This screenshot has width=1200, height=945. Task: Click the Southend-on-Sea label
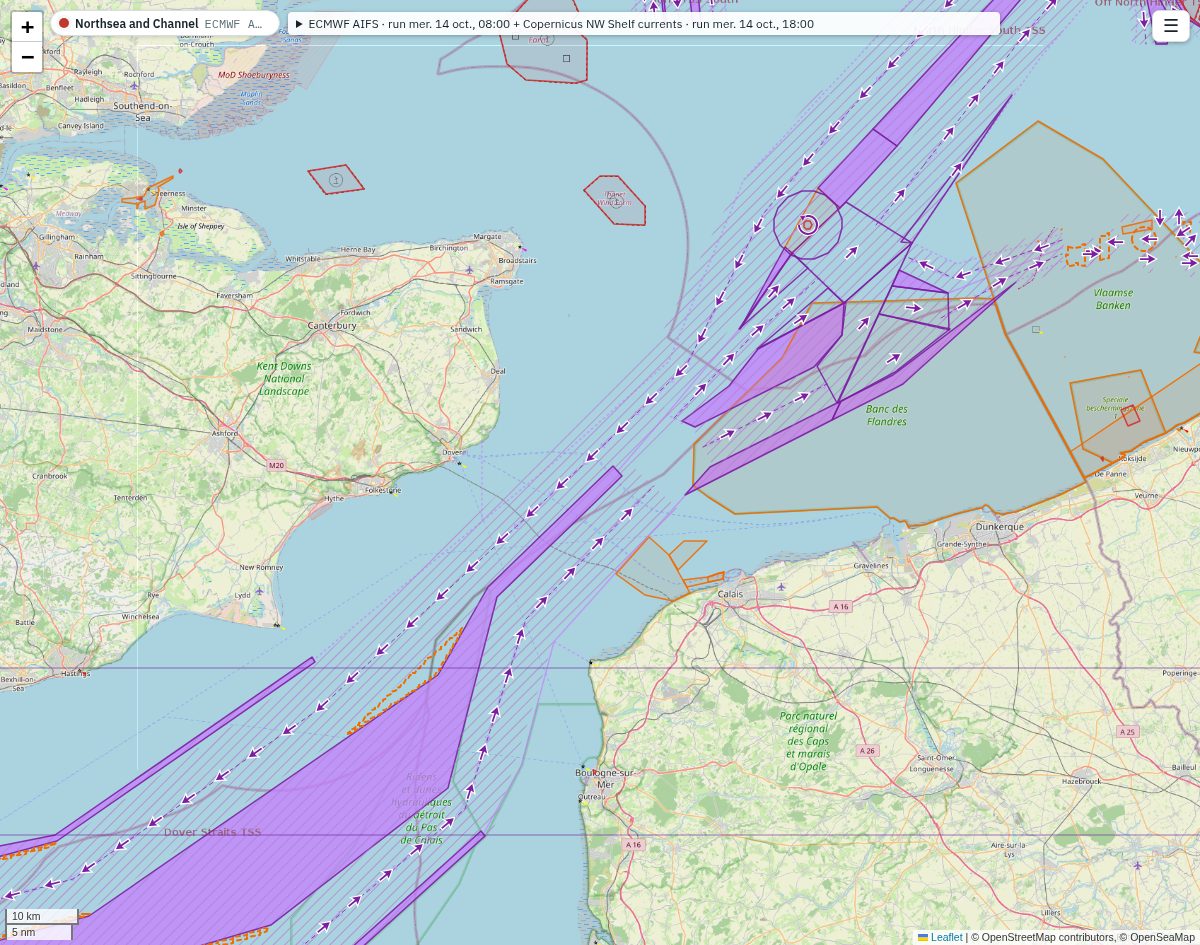142,111
